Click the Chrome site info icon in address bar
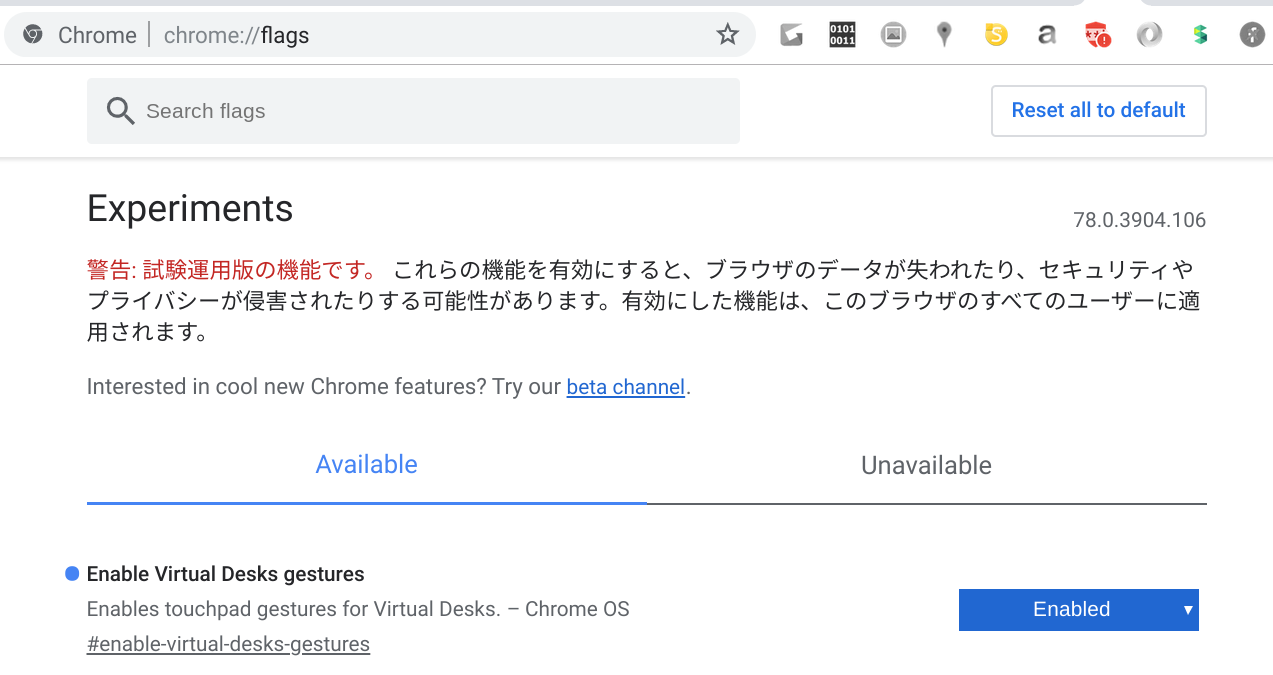 pyautogui.click(x=33, y=35)
